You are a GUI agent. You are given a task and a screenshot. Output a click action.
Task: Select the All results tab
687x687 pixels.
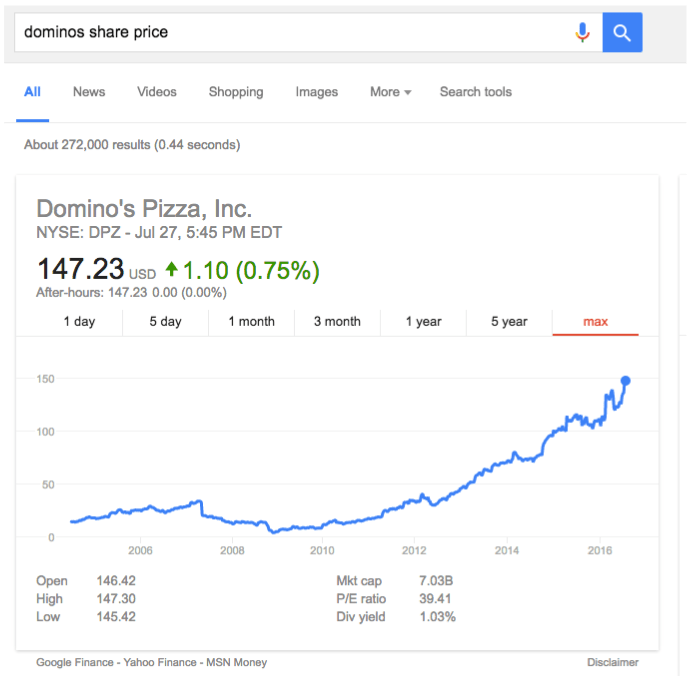pos(32,92)
